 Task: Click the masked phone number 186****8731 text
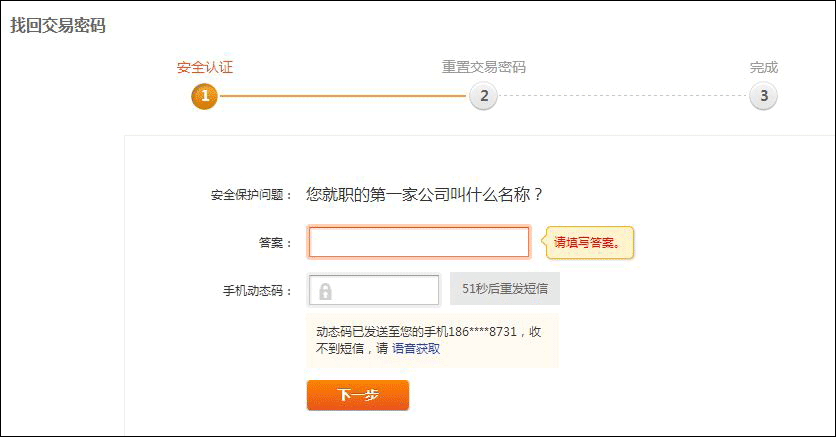pos(482,331)
